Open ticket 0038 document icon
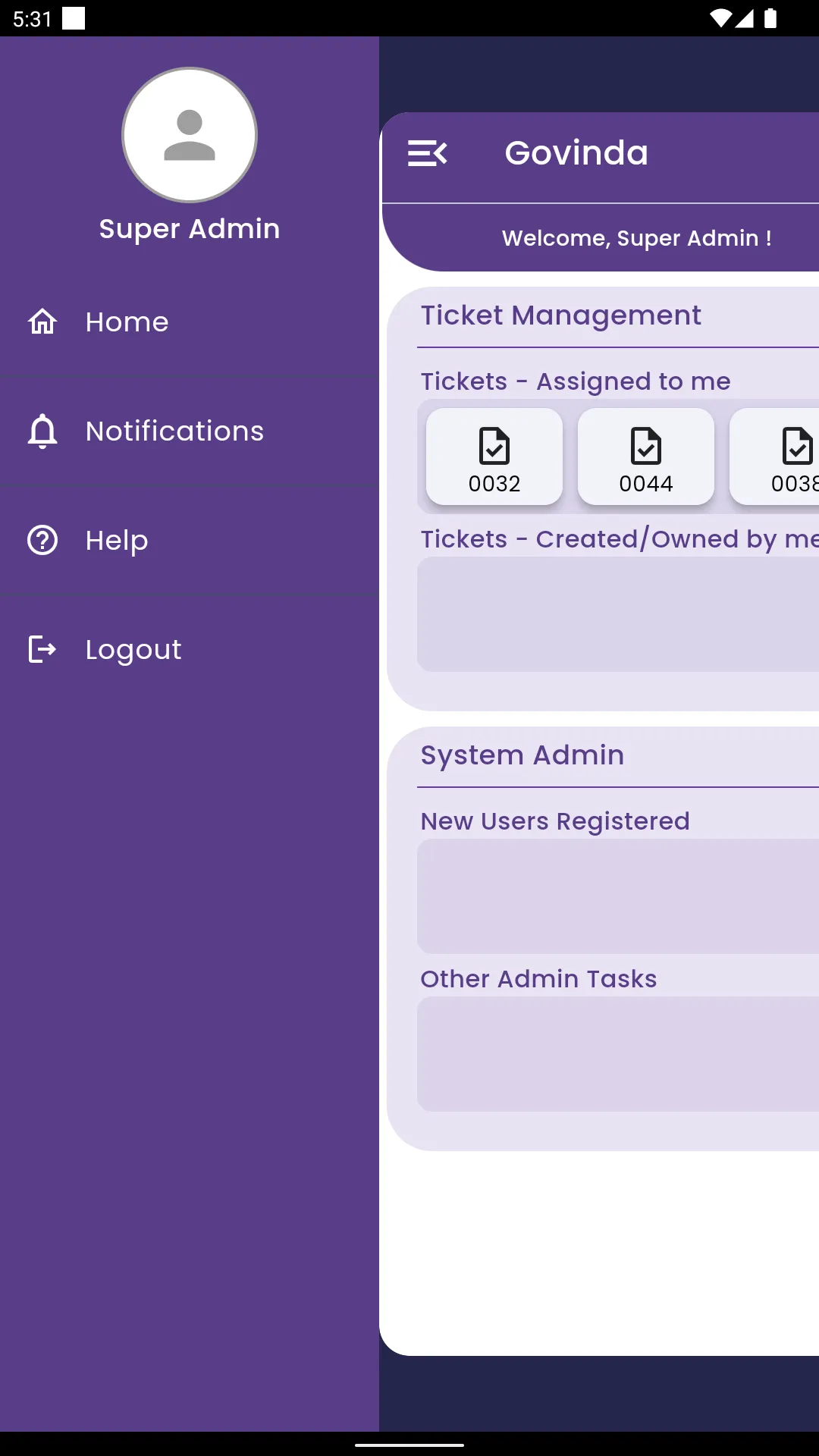Screen dimensions: 819x1456 (798, 446)
